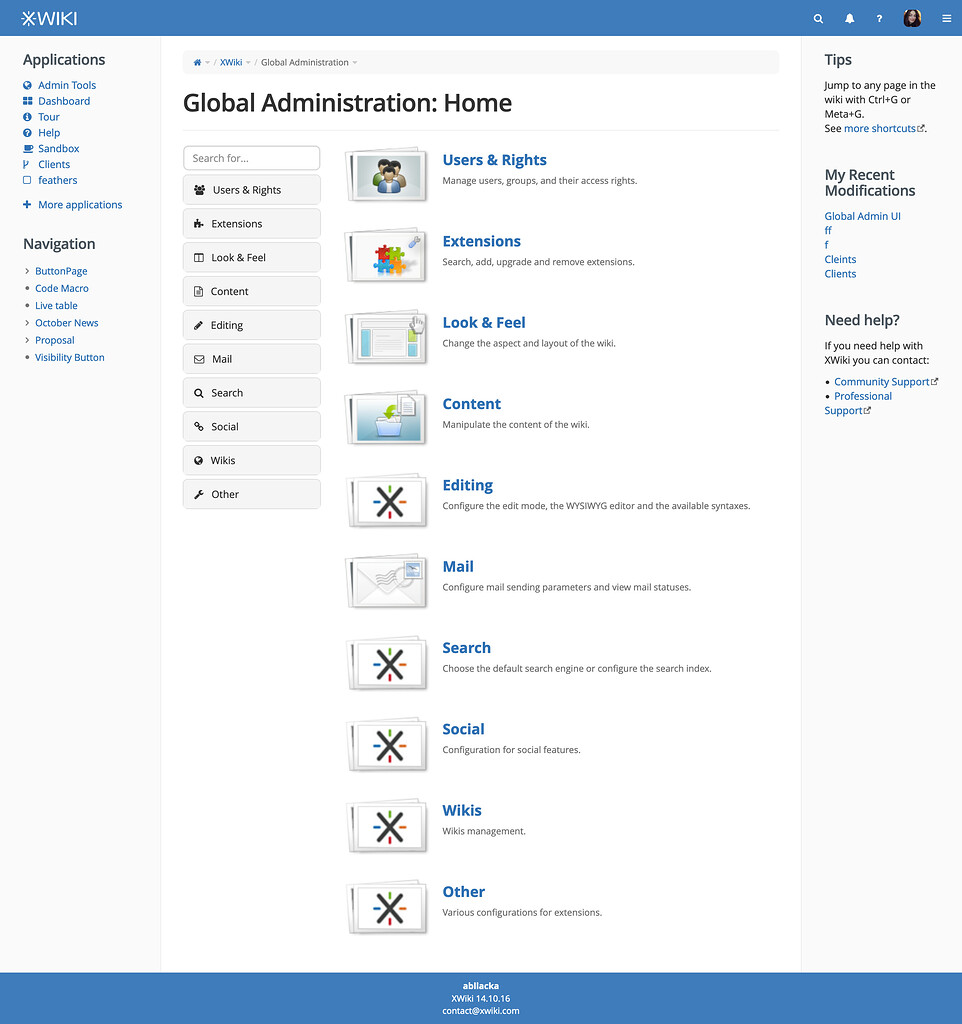Open Social in admin side menu
Screen dimensions: 962x1024
pos(251,426)
